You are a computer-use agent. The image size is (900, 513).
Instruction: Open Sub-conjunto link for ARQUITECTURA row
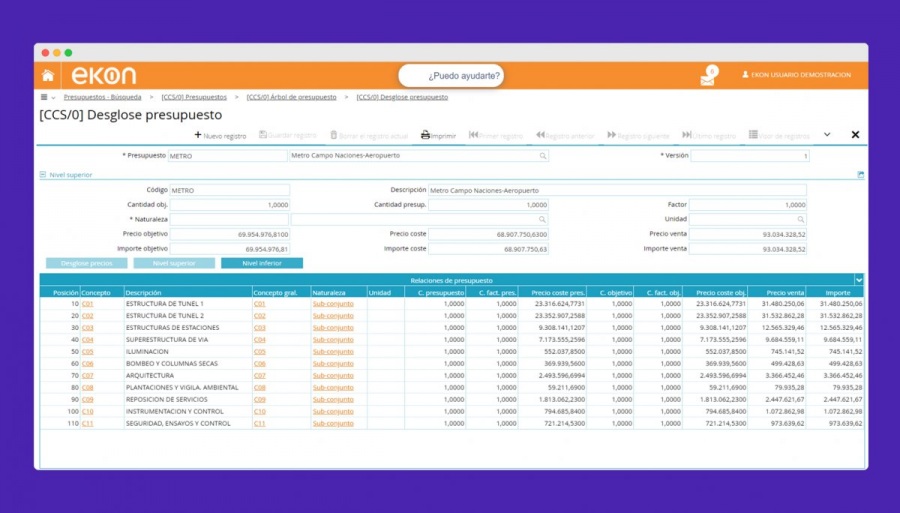(x=333, y=376)
